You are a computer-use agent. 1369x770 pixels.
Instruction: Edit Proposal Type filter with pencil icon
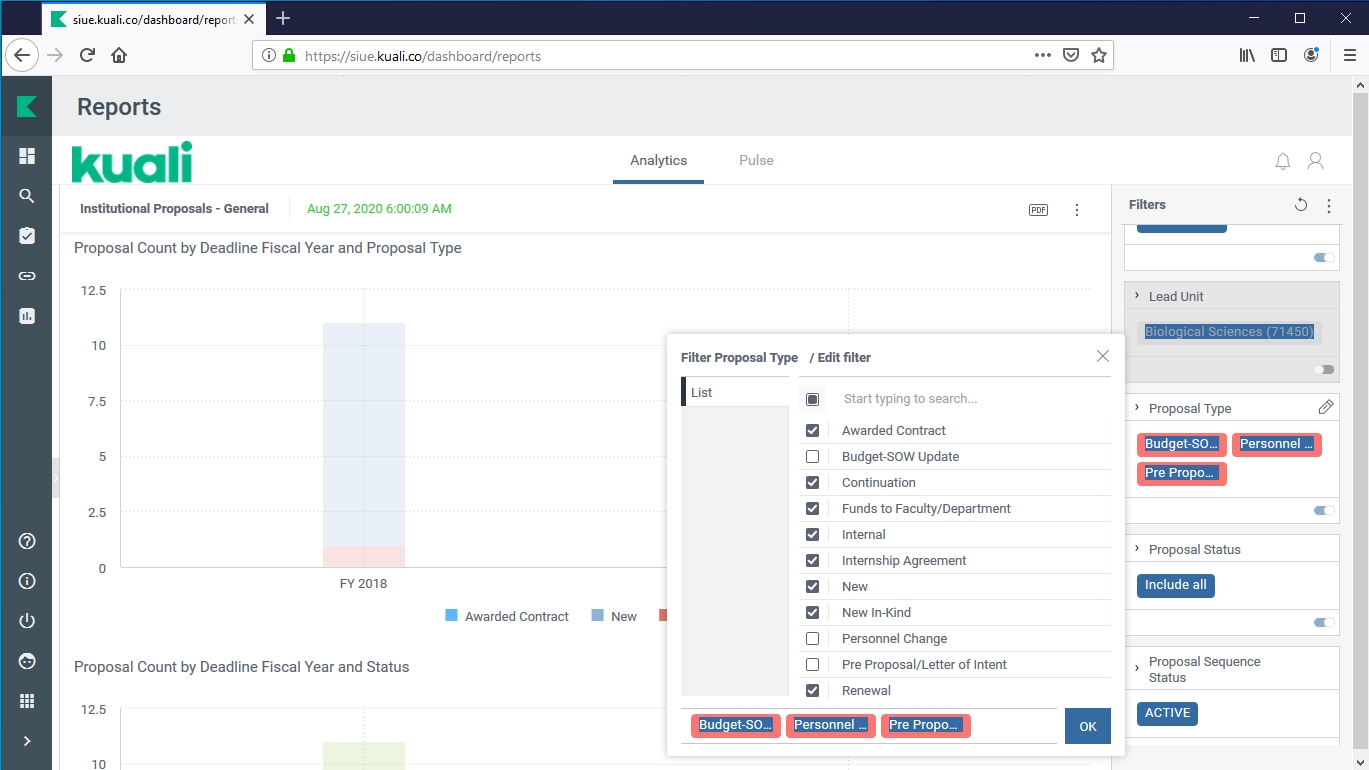(1325, 407)
